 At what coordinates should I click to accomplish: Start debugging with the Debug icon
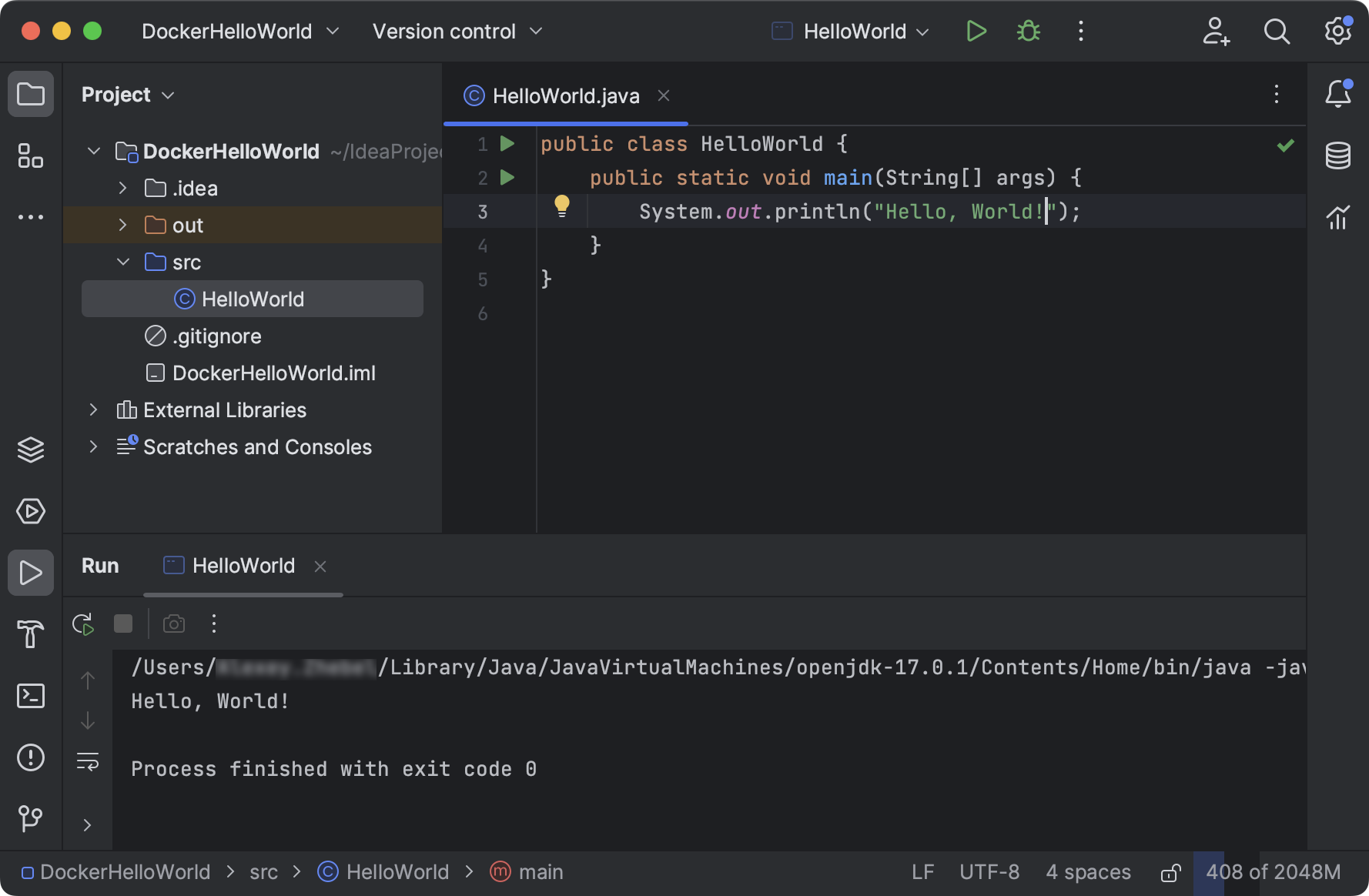pyautogui.click(x=1028, y=31)
